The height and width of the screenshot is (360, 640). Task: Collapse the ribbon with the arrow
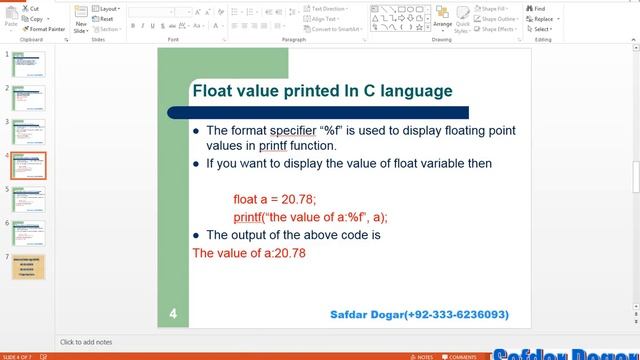[633, 40]
